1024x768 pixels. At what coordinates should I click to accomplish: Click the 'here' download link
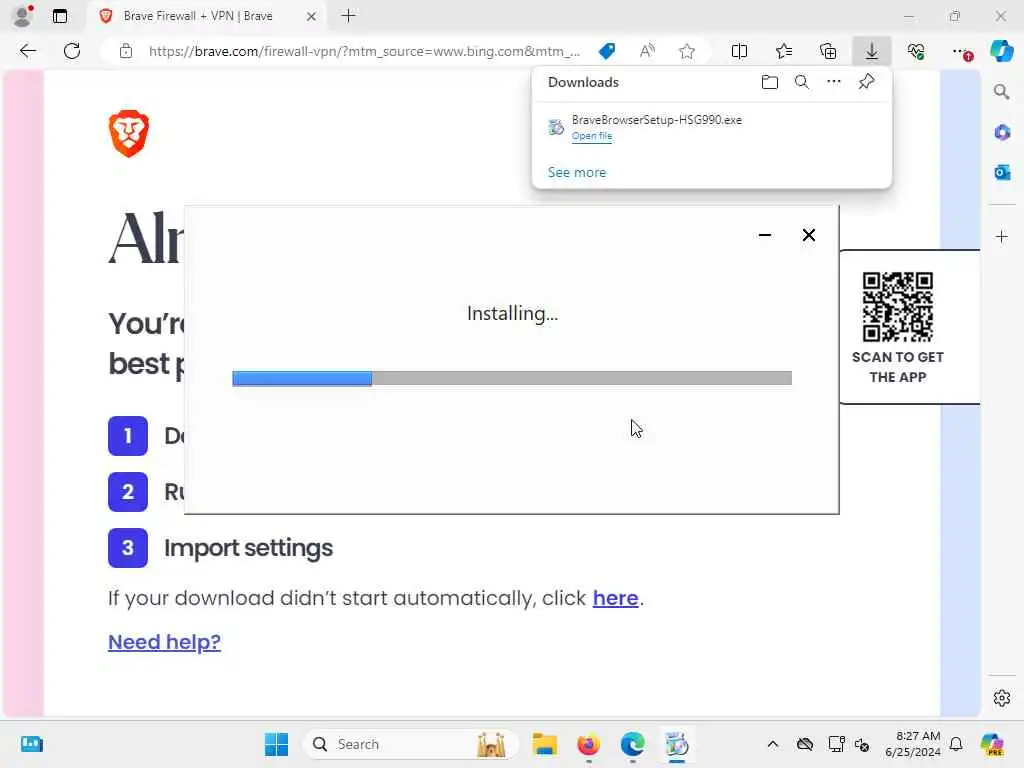point(615,598)
